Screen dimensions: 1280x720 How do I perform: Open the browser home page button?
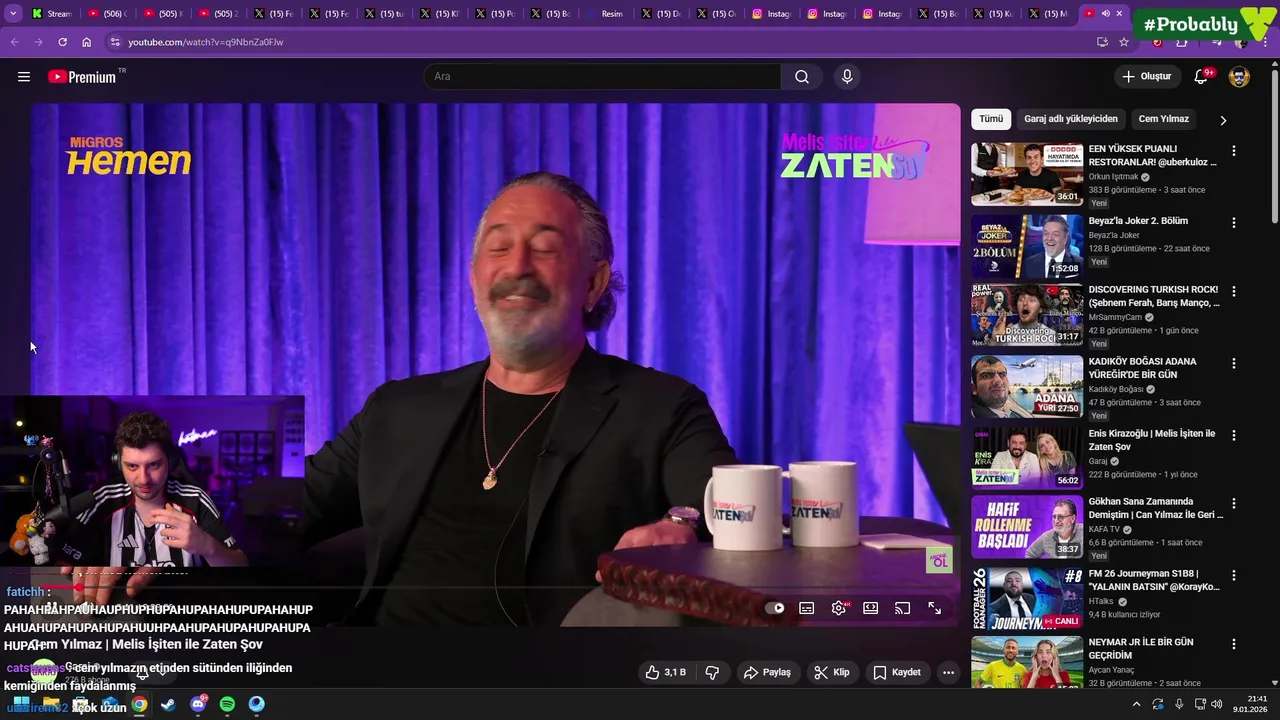[x=86, y=42]
